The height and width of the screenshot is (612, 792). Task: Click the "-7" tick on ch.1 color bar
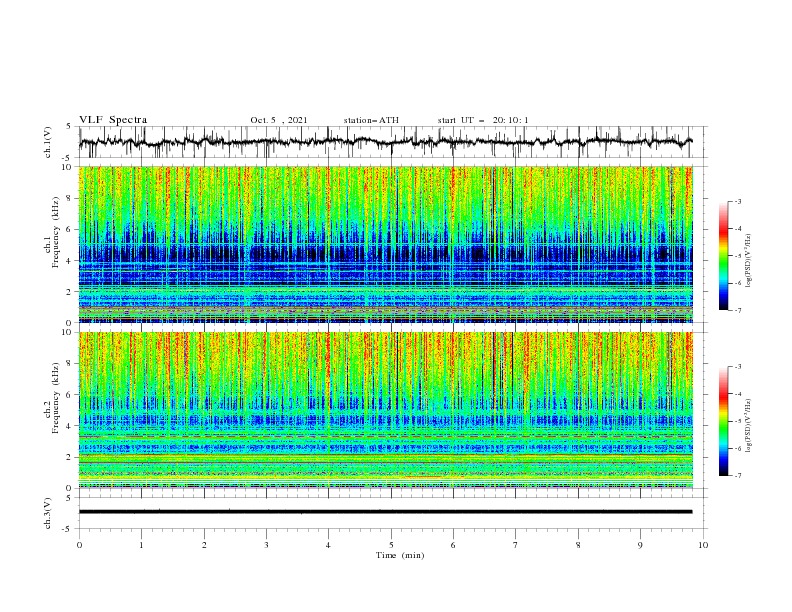tap(737, 310)
